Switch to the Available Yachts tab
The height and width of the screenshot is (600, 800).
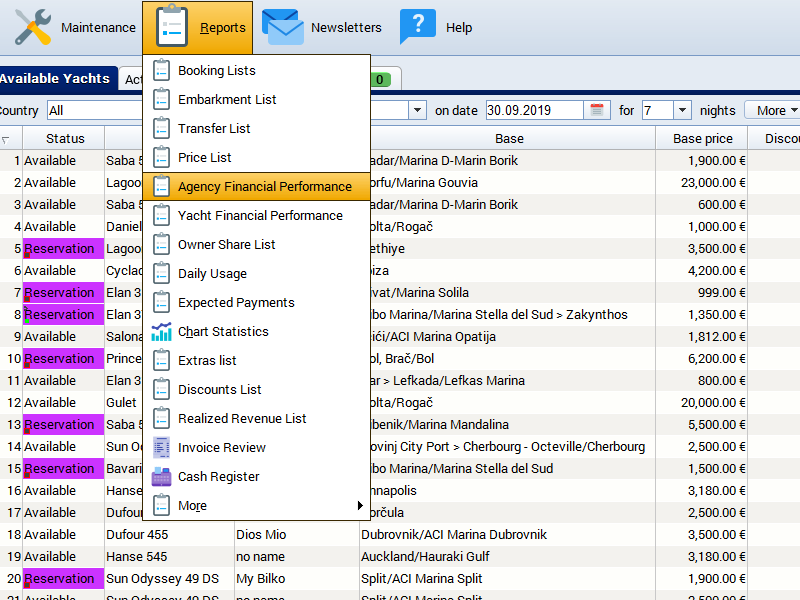pyautogui.click(x=55, y=78)
